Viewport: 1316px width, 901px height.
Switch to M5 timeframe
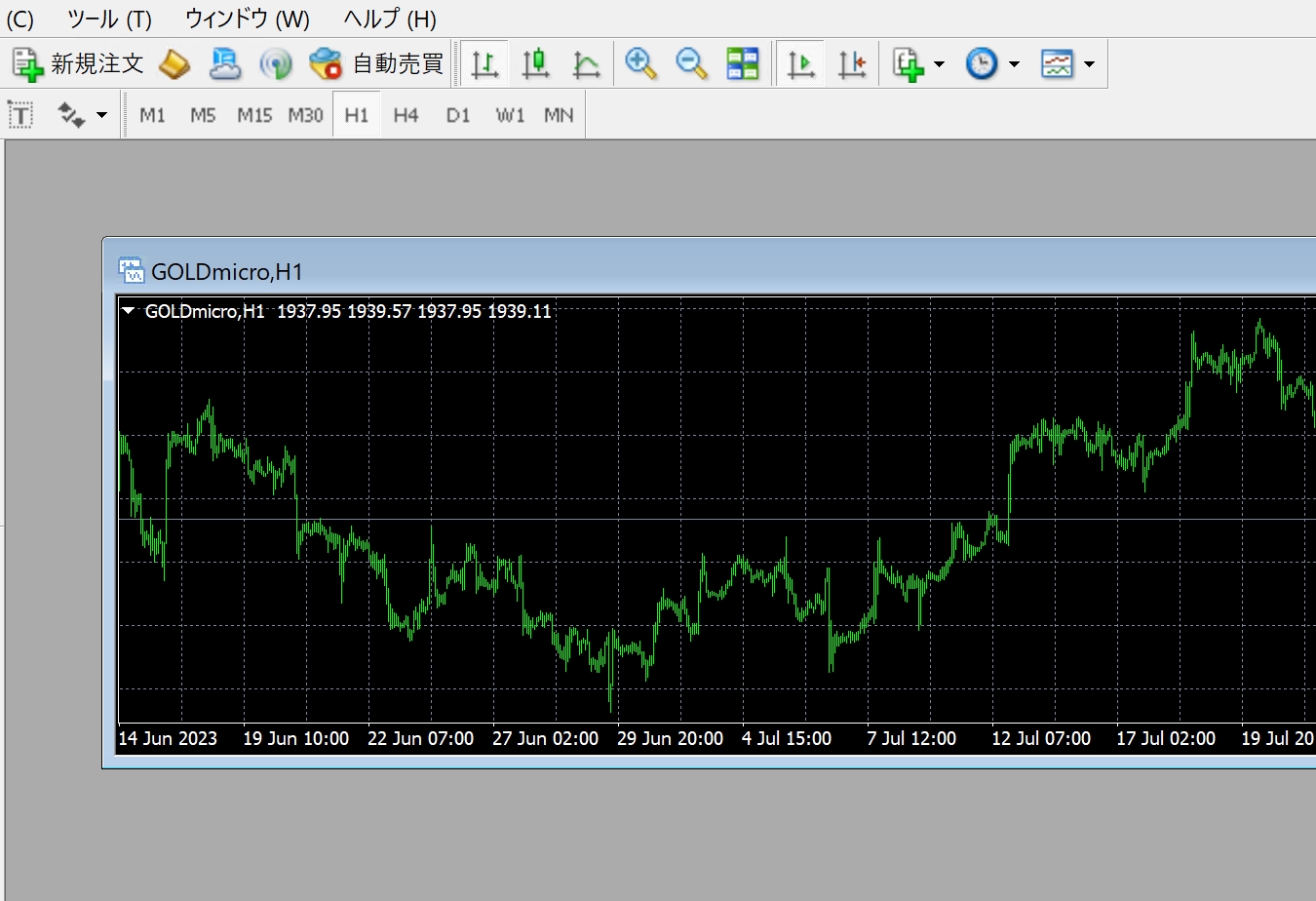203,115
